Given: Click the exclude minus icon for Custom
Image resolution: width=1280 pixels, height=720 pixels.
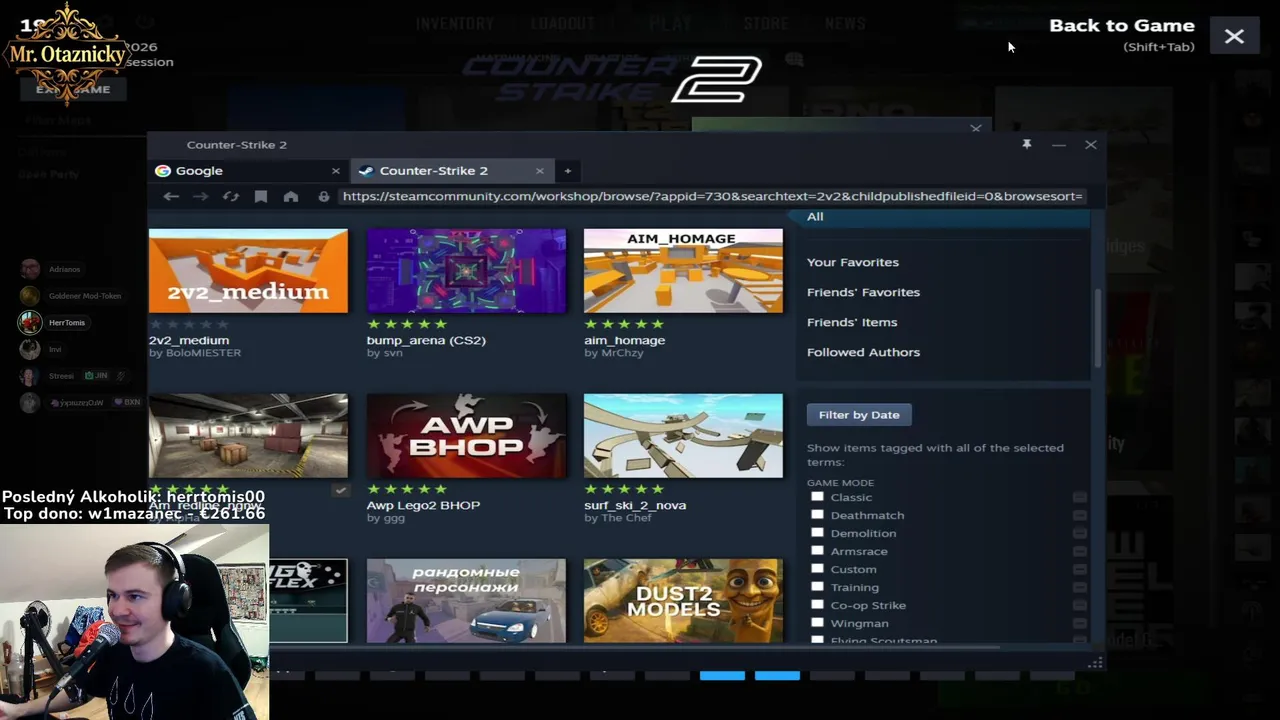Looking at the screenshot, I should pos(1080,569).
